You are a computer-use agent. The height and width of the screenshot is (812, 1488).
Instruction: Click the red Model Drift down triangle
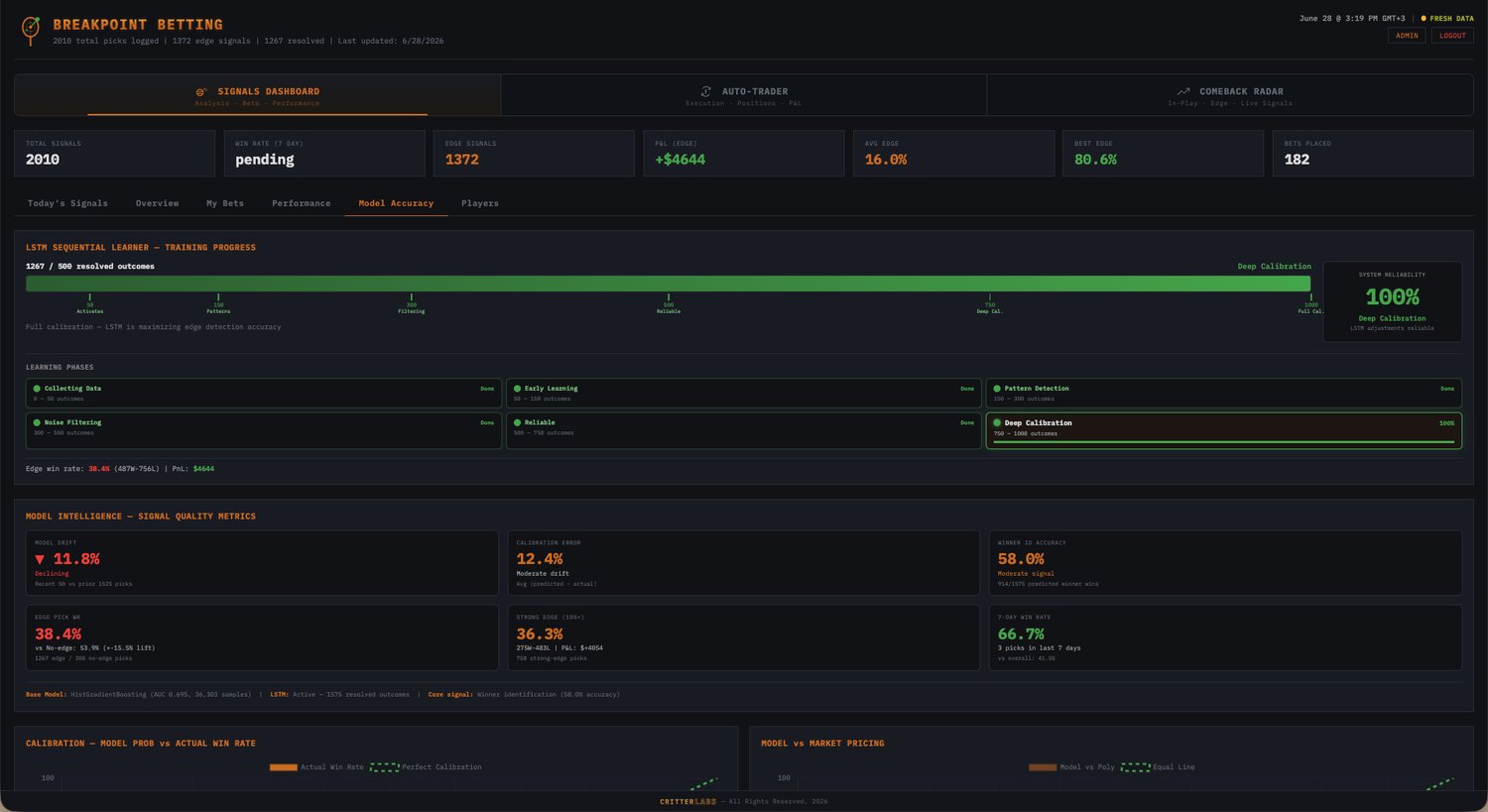point(40,560)
